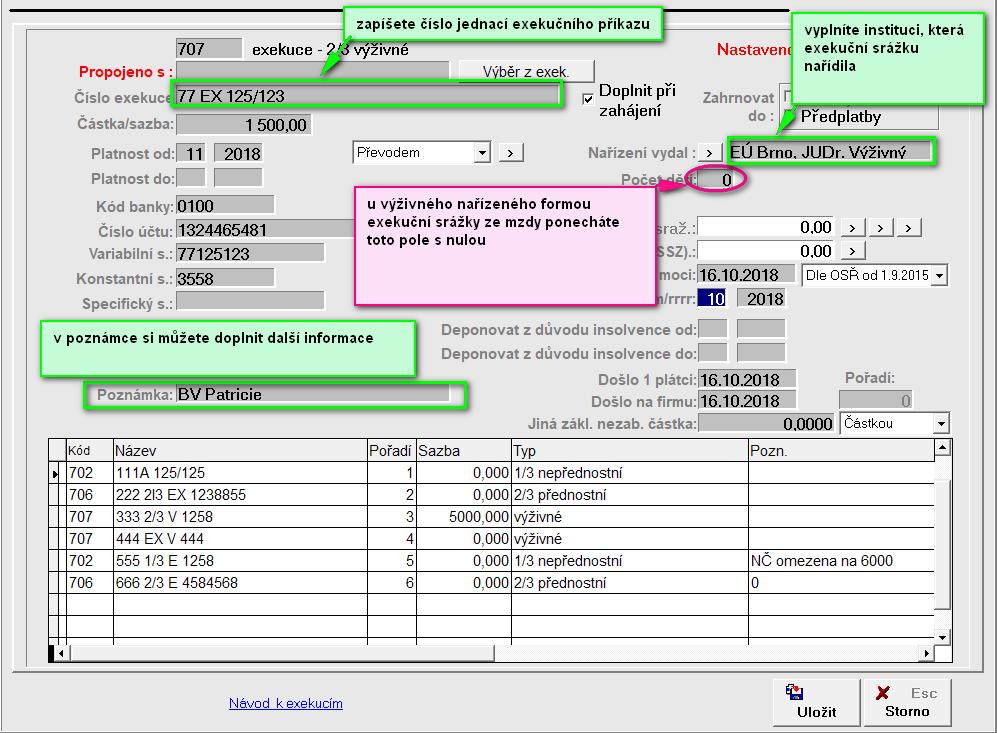Click the Číslo účtu field 1324465481
Screen dimensions: 997x733
(265, 229)
